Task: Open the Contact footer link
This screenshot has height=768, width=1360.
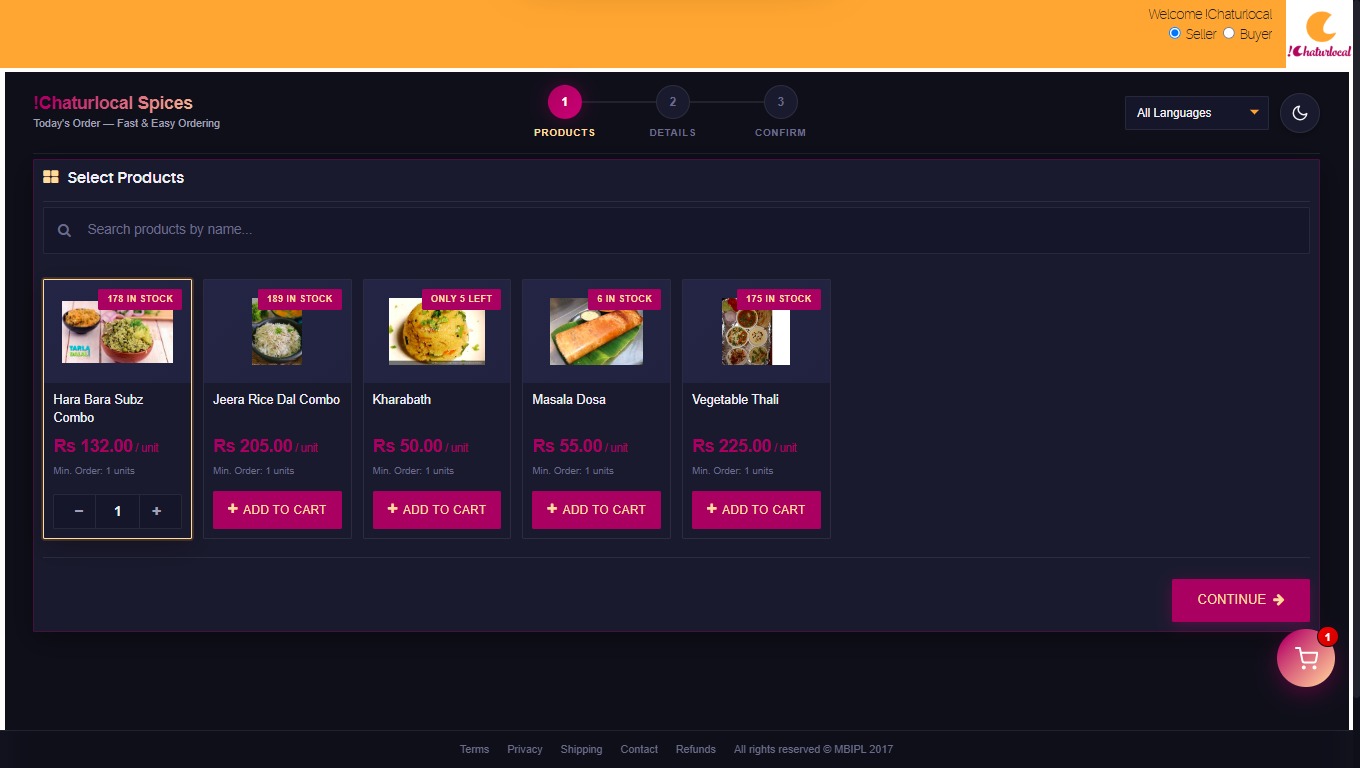Action: point(639,749)
